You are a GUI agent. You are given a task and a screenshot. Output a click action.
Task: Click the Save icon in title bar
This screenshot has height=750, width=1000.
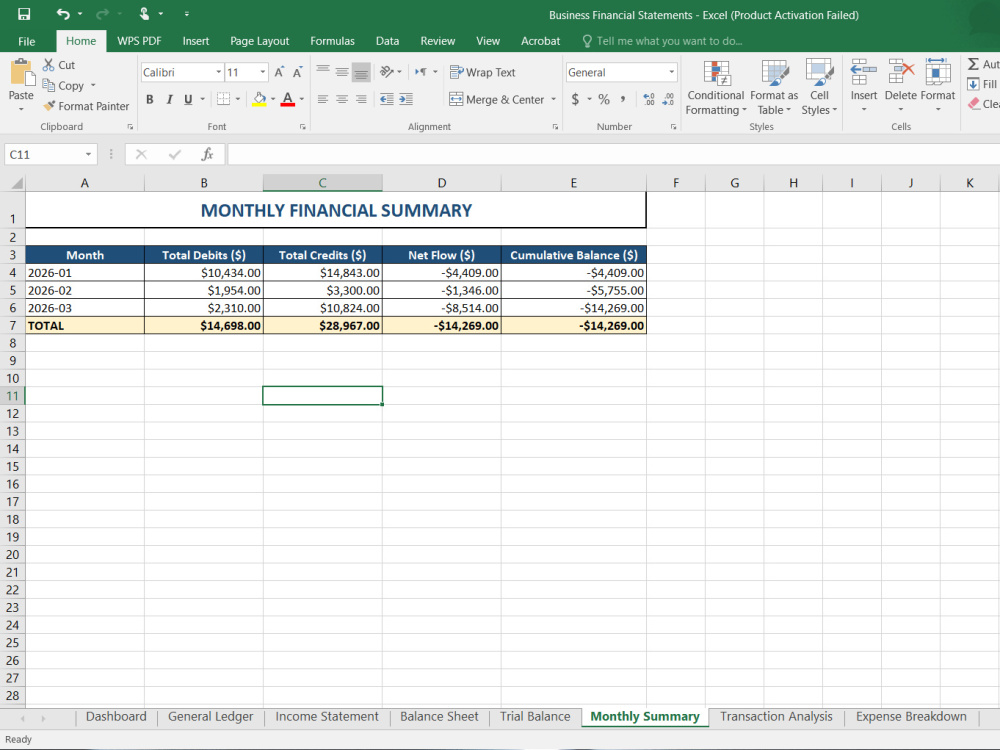click(x=24, y=14)
